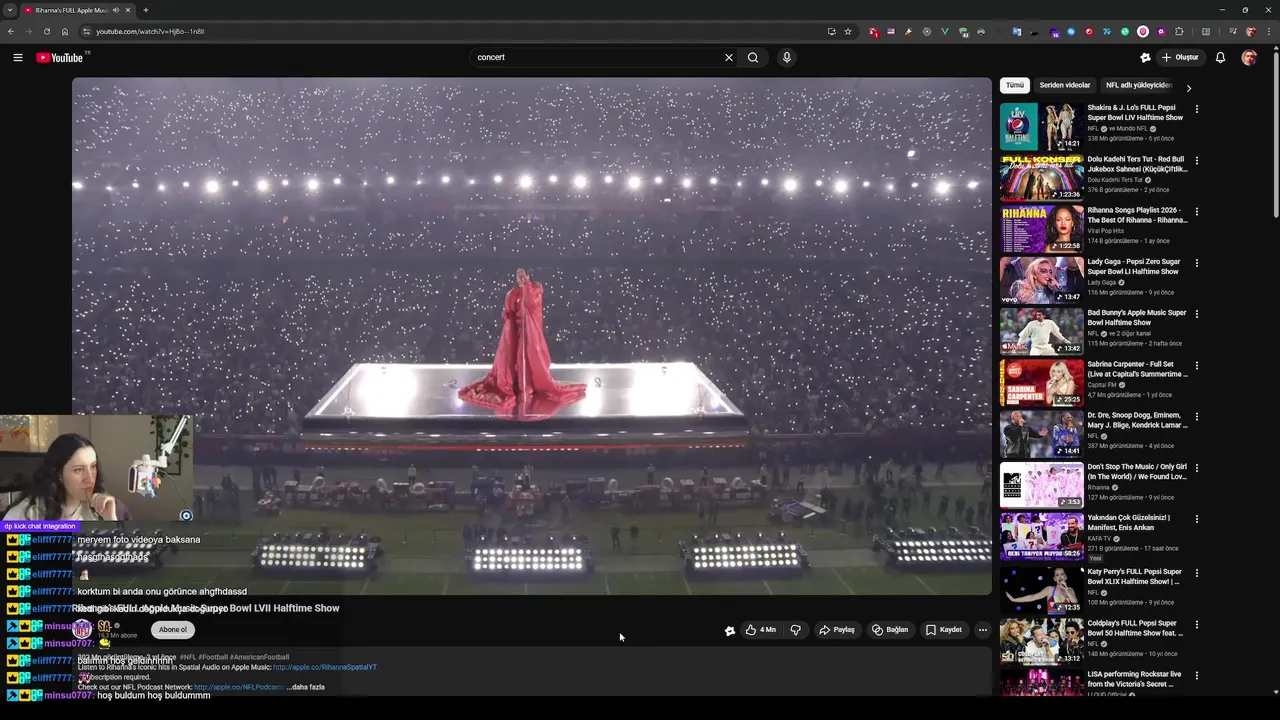Viewport: 1280px width, 720px height.
Task: Run search with the magnifier button
Action: (753, 57)
